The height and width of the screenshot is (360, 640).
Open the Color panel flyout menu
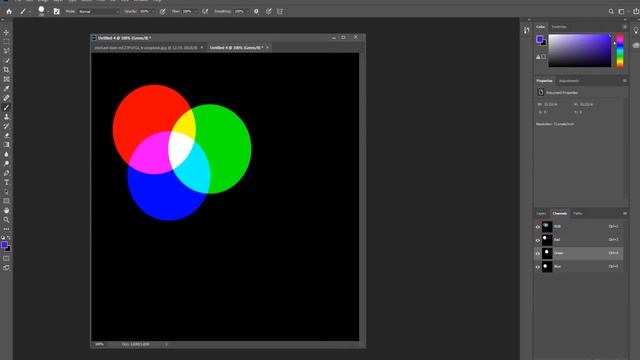point(624,27)
